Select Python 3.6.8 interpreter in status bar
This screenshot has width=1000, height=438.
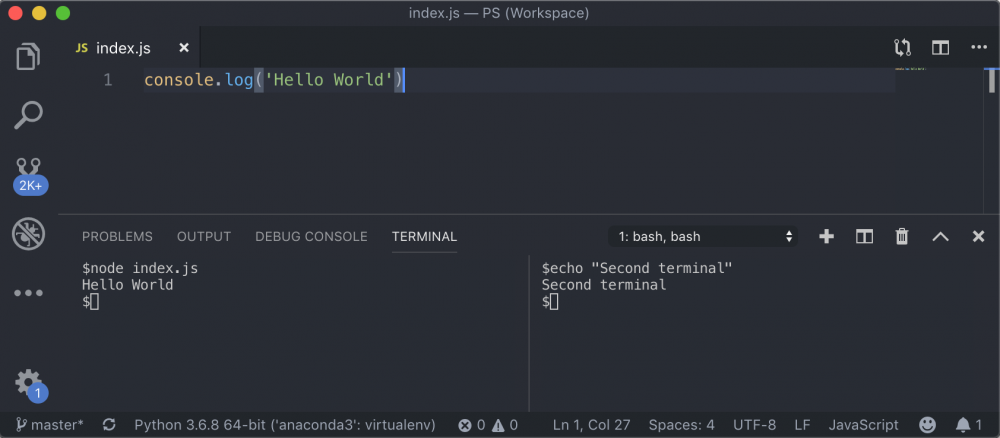285,425
